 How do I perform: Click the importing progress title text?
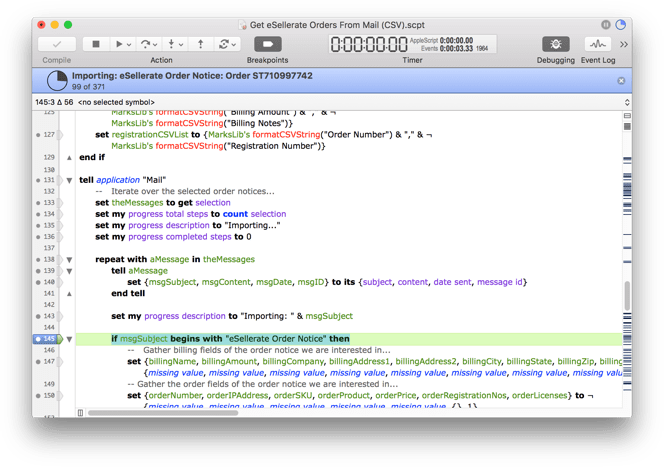[x=192, y=76]
